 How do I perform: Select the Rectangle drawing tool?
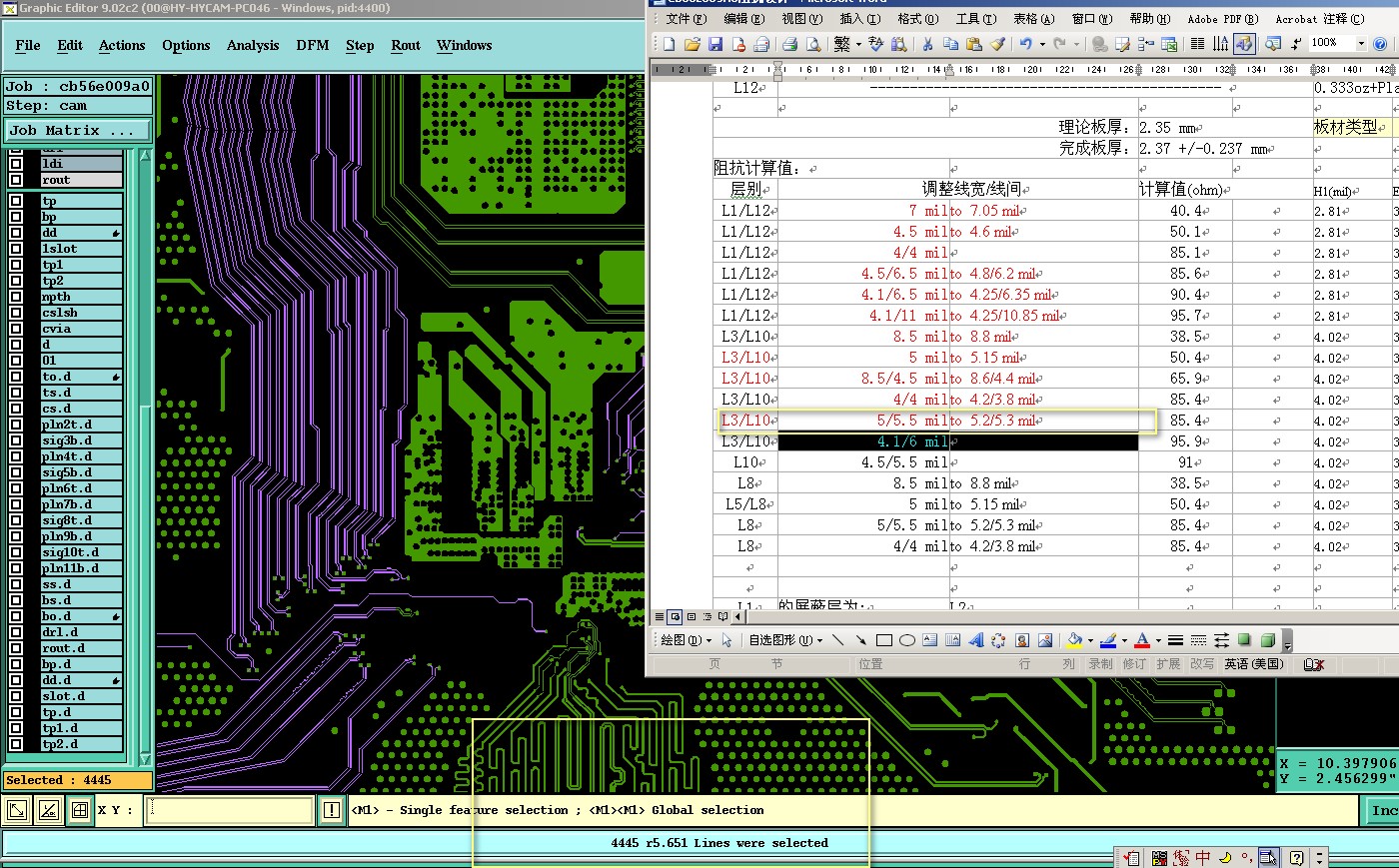click(x=884, y=640)
